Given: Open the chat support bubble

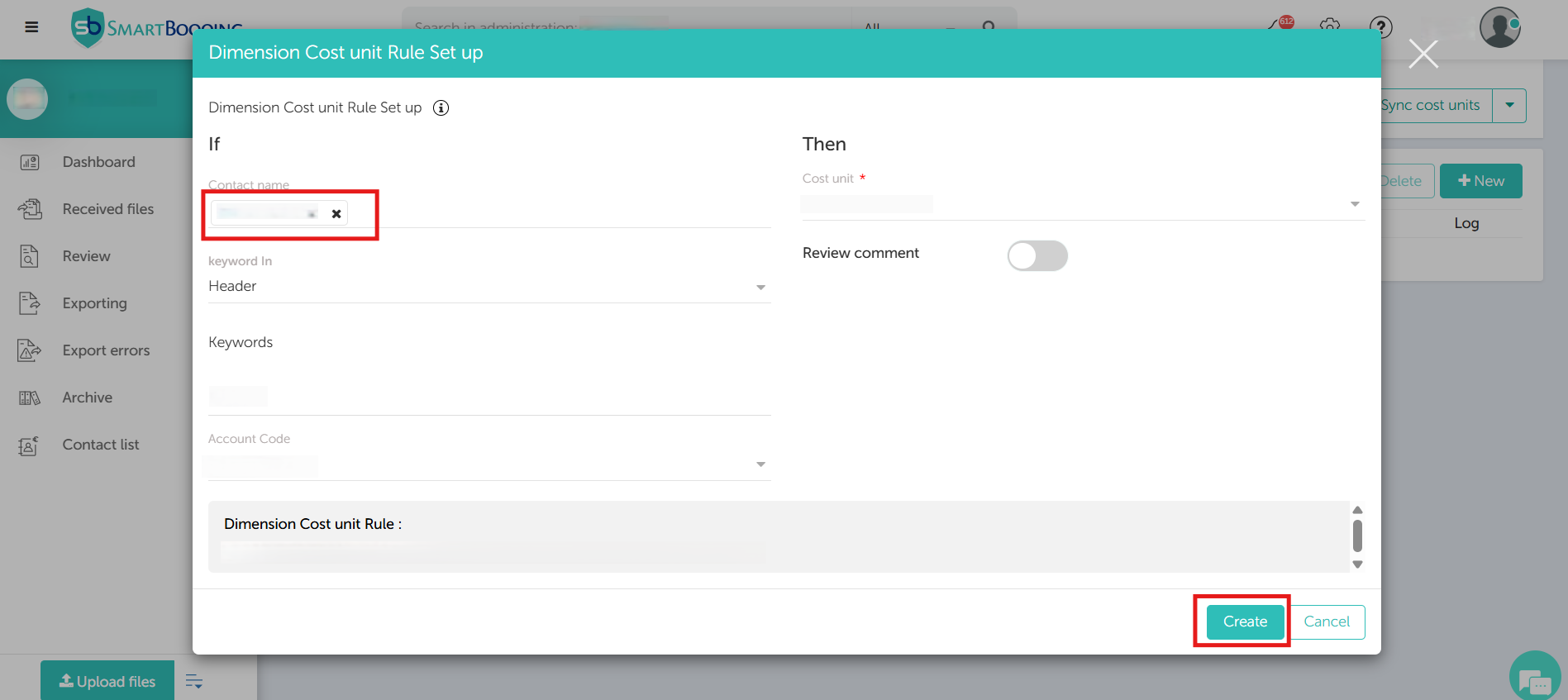Looking at the screenshot, I should coord(1534,679).
